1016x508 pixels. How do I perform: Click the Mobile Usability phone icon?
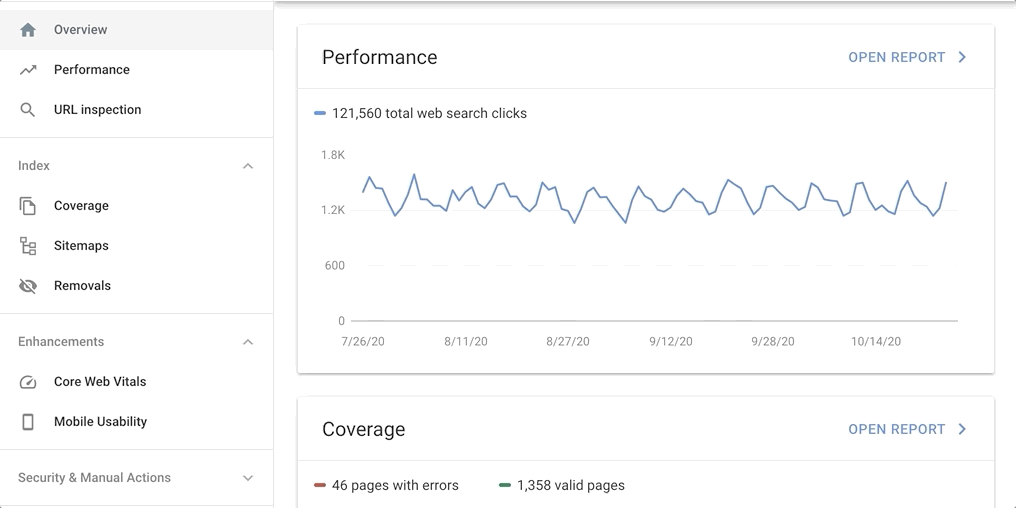click(28, 422)
